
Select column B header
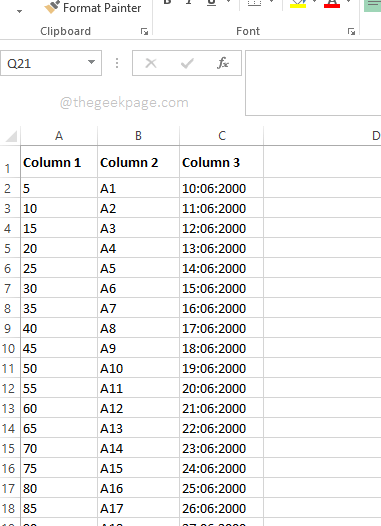point(139,136)
